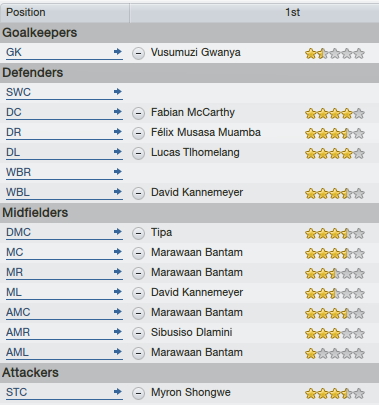Click the Midfielders section header

tap(189, 213)
